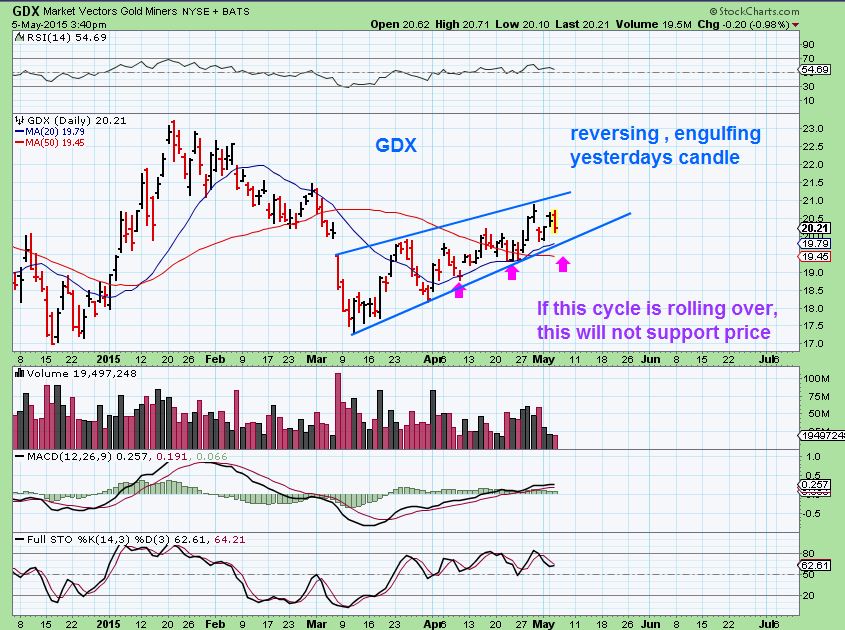The image size is (845, 630).
Task: Click the GDX ticker symbol in header
Action: (x=25, y=11)
